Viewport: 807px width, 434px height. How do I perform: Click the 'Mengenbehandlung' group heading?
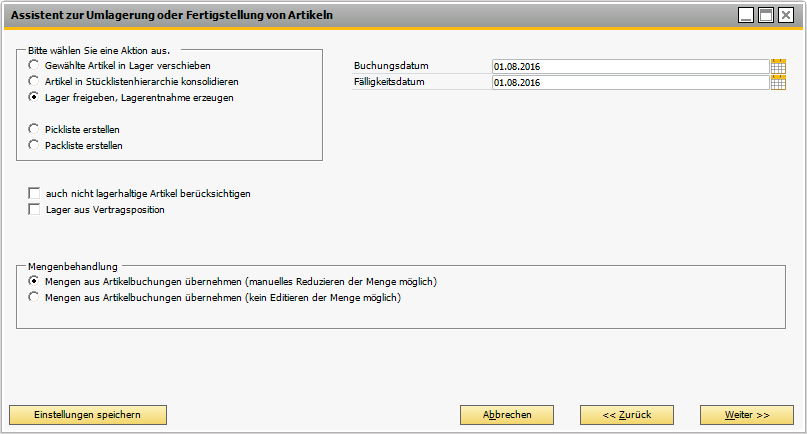pyautogui.click(x=73, y=267)
